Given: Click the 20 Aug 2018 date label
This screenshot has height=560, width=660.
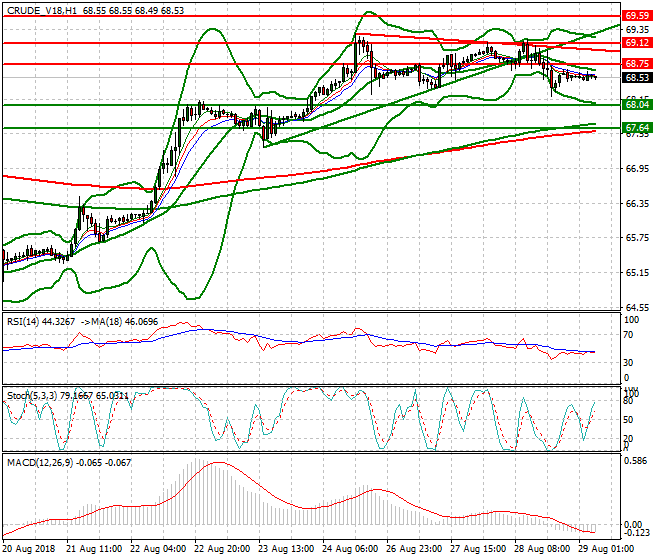Looking at the screenshot, I should tap(29, 549).
